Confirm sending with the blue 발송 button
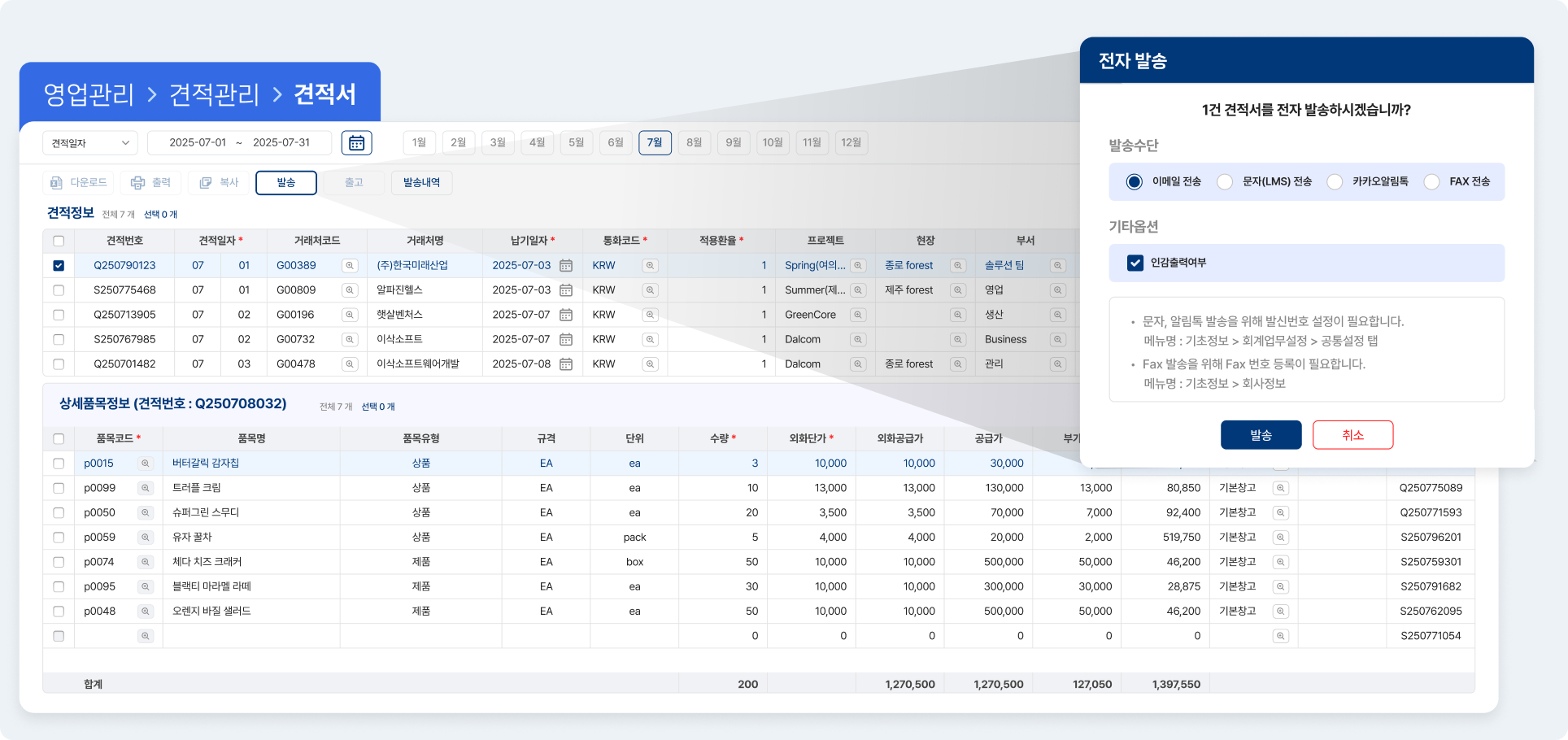This screenshot has width=1568, height=740. point(1261,435)
